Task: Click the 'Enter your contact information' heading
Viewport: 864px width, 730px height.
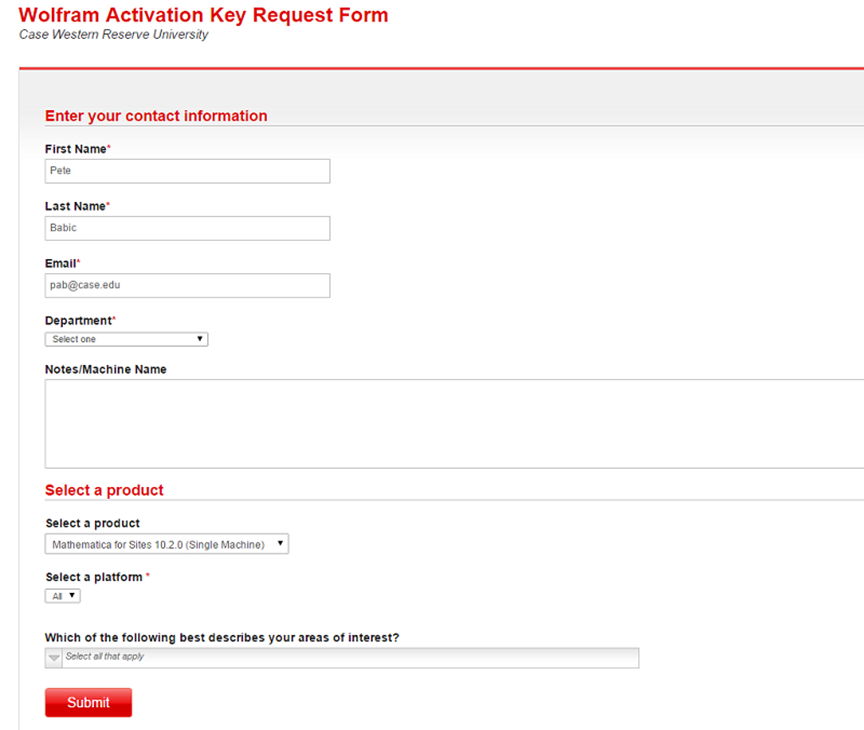Action: point(156,116)
